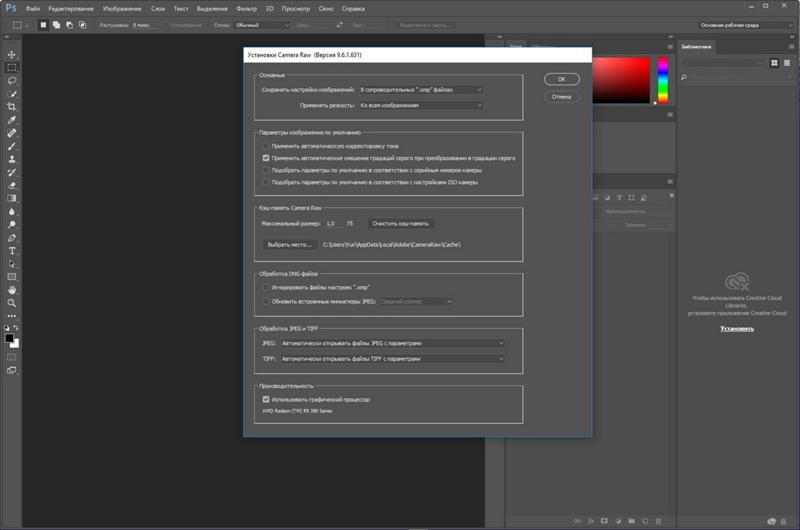The width and height of the screenshot is (800, 530).
Task: Select the Dodge tool
Action: point(12,225)
